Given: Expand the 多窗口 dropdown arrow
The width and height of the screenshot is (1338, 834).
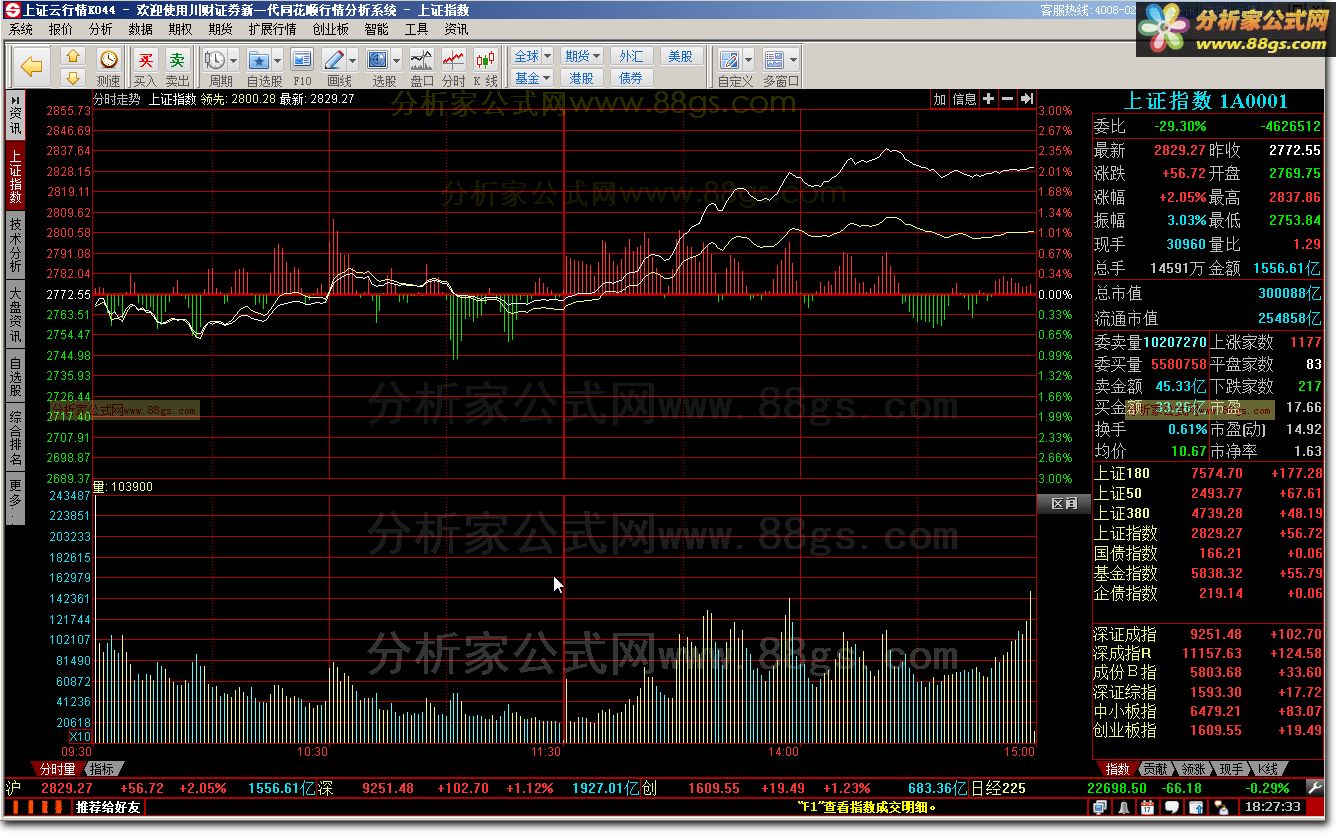Looking at the screenshot, I should coord(793,60).
